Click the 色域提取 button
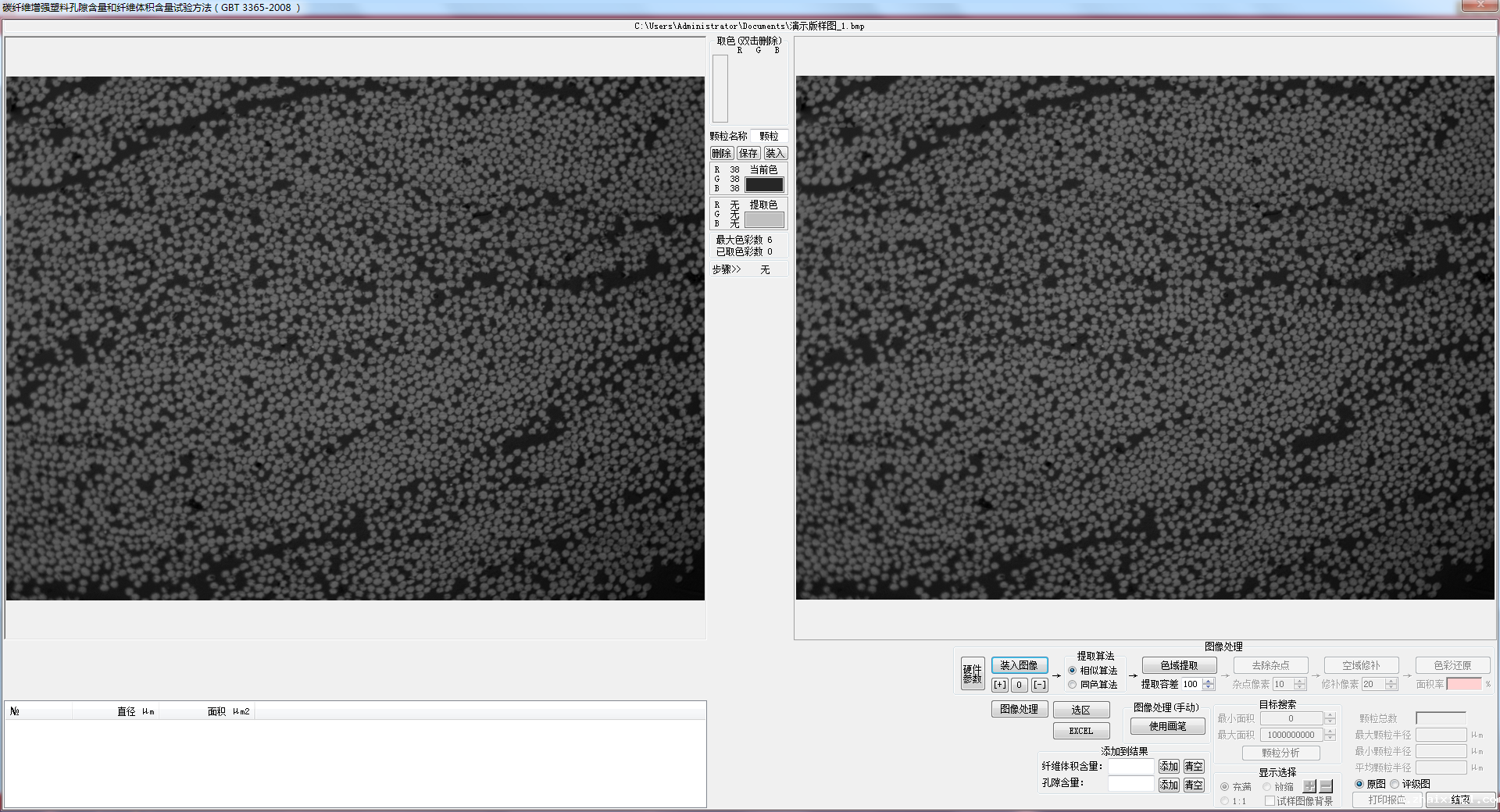Screen dimensions: 1500x812 point(1179,665)
